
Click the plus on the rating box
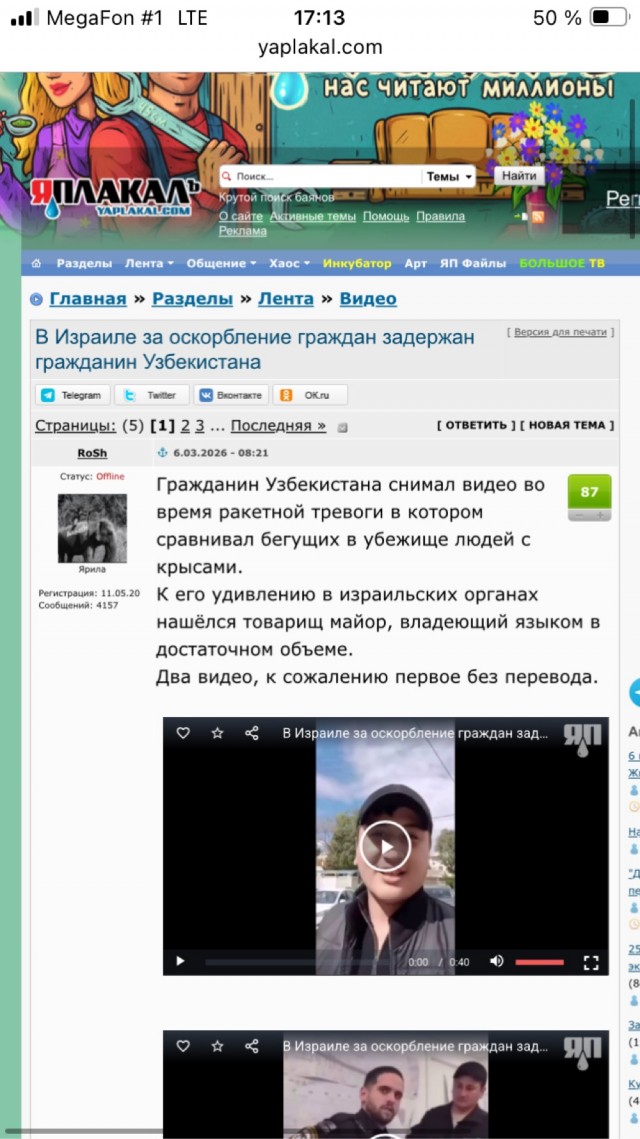[600, 515]
